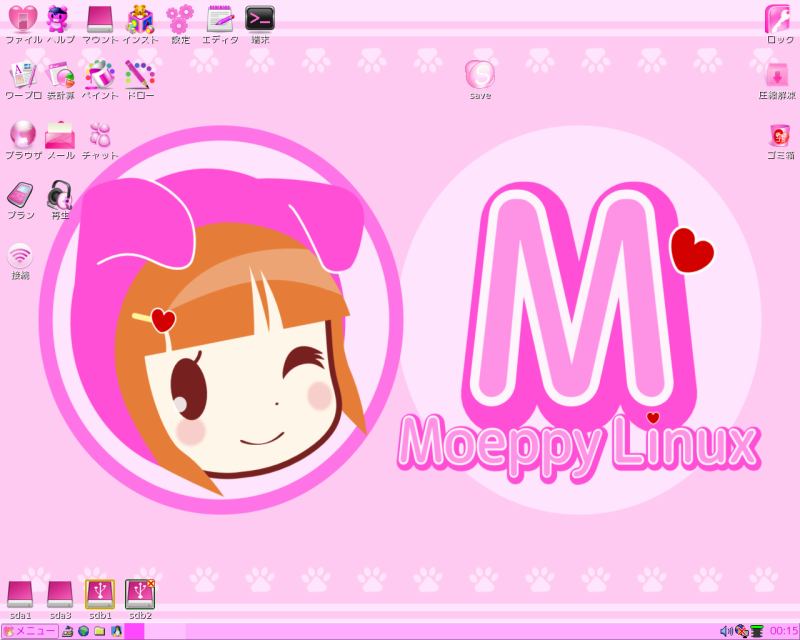This screenshot has width=800, height=640.
Task: Open the ドロー drawing application
Action: (140, 75)
